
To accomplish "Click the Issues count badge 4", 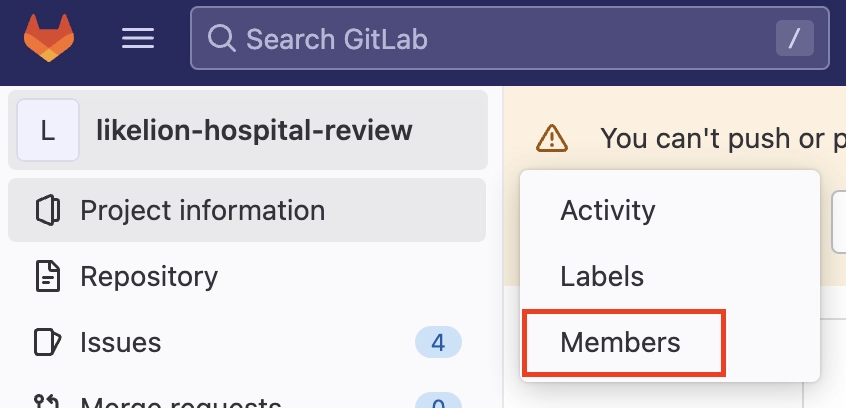I will click(x=438, y=342).
